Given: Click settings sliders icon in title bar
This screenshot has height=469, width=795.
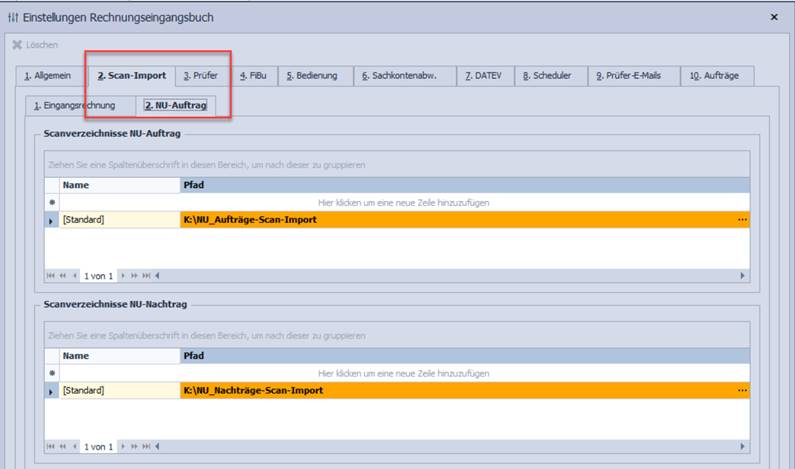Looking at the screenshot, I should (13, 18).
